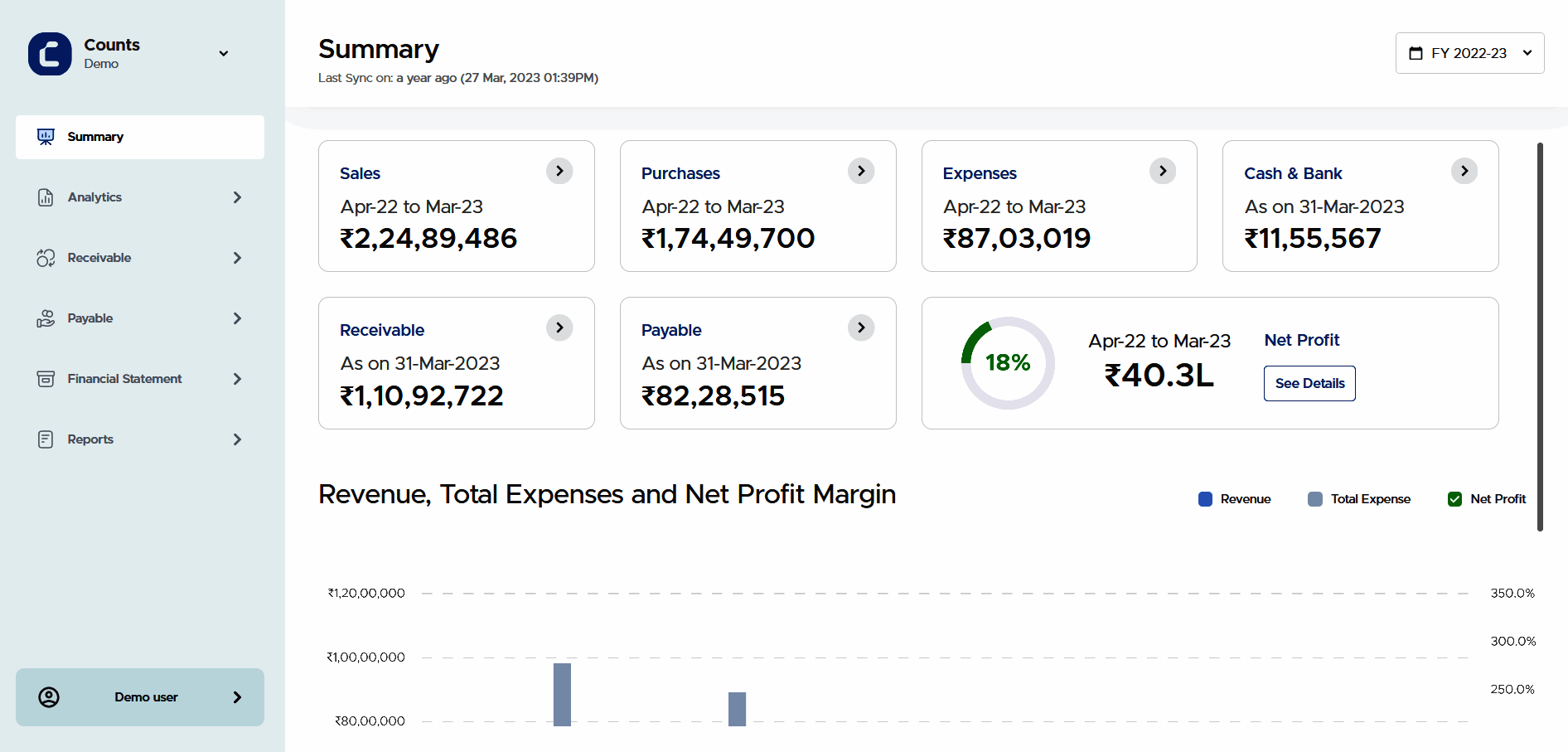Open the Payable card arrow icon
Viewport: 1568px width, 752px height.
(x=861, y=327)
